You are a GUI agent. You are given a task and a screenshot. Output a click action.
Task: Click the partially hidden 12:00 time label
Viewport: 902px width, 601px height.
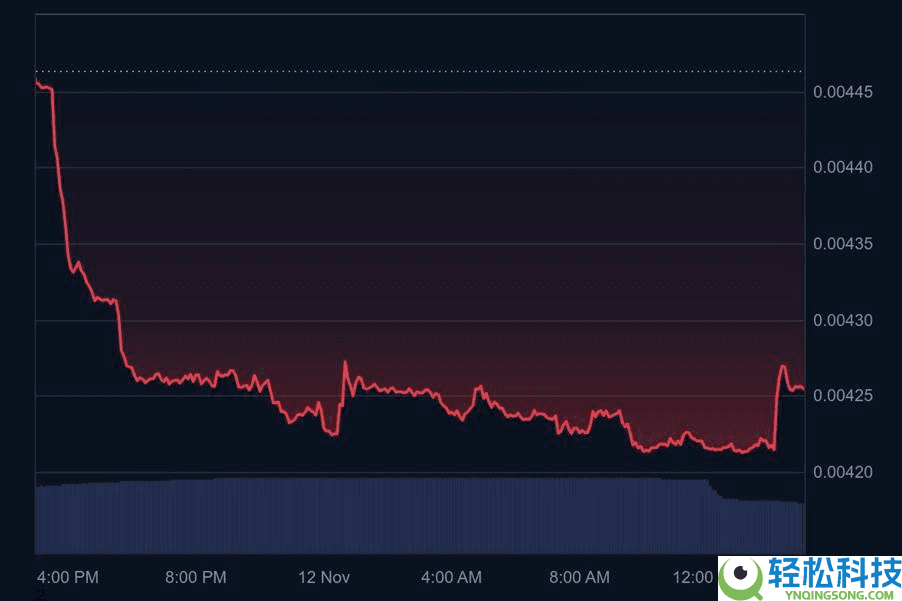pyautogui.click(x=694, y=577)
